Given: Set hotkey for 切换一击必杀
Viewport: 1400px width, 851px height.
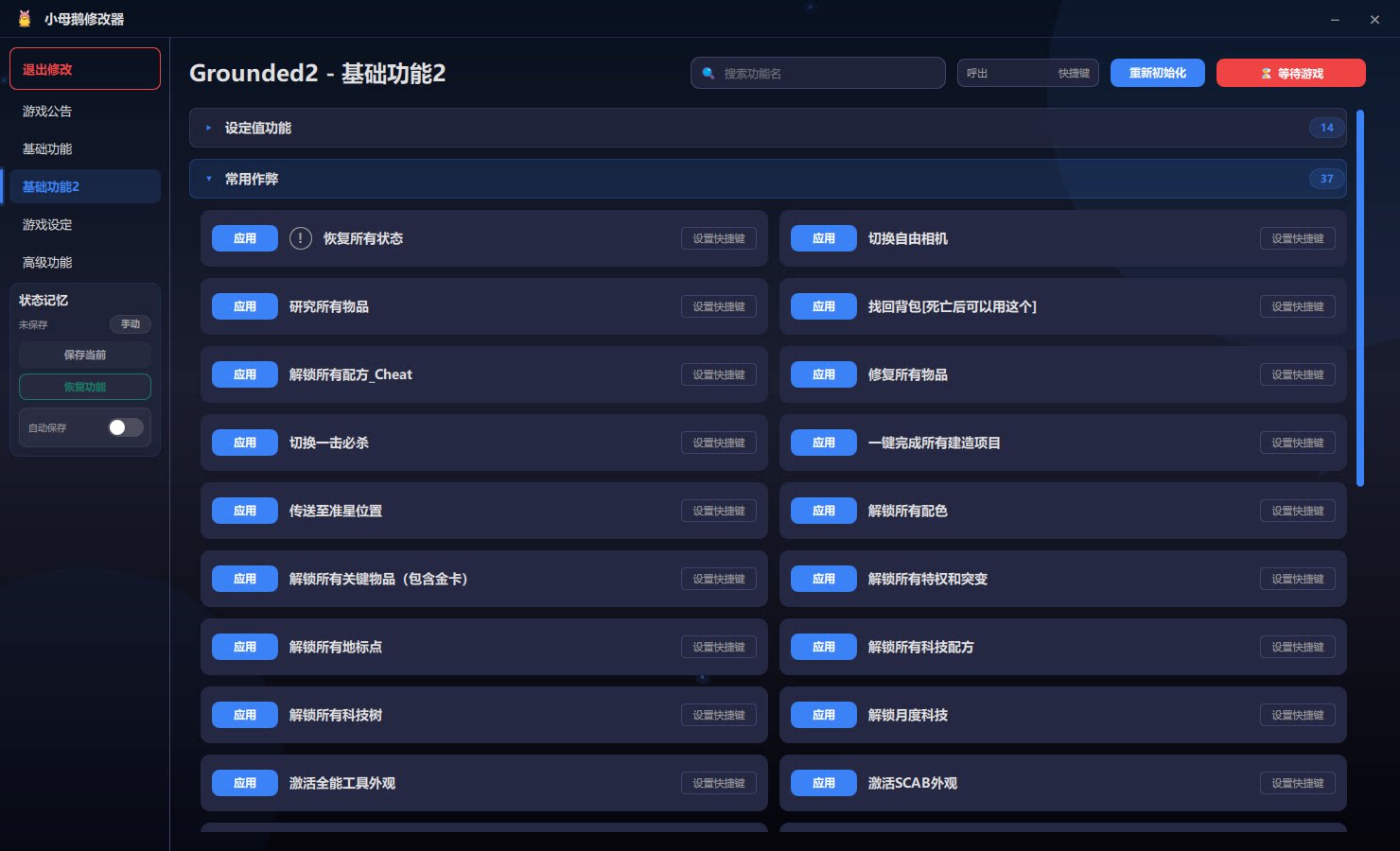Looking at the screenshot, I should click(x=719, y=443).
